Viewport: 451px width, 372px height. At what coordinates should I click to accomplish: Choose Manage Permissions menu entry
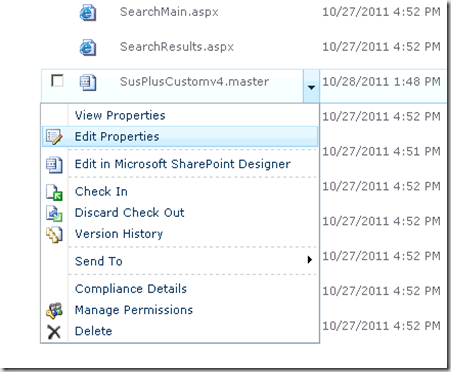(x=180, y=310)
